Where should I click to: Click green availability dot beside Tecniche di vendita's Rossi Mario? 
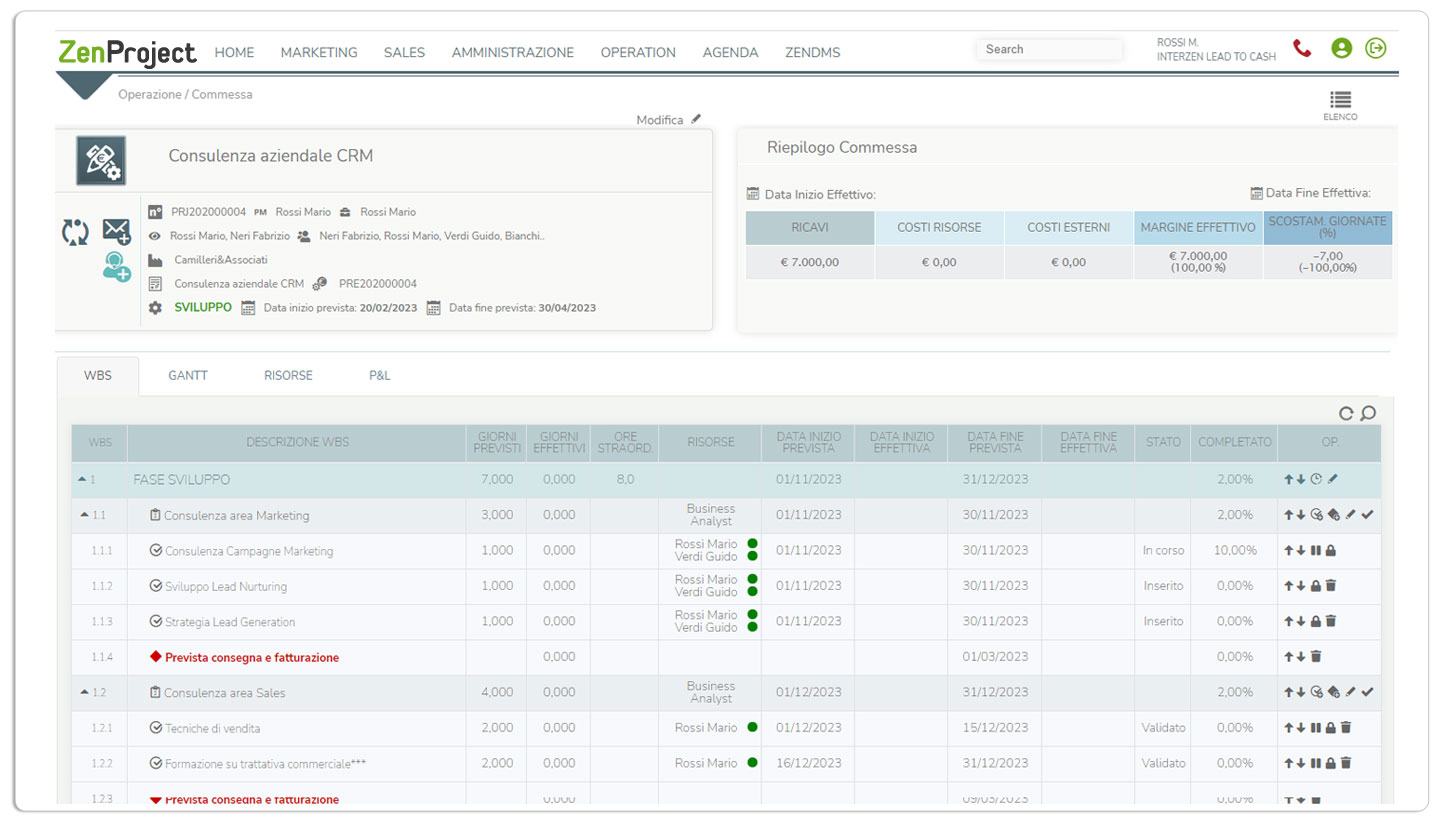[x=752, y=727]
